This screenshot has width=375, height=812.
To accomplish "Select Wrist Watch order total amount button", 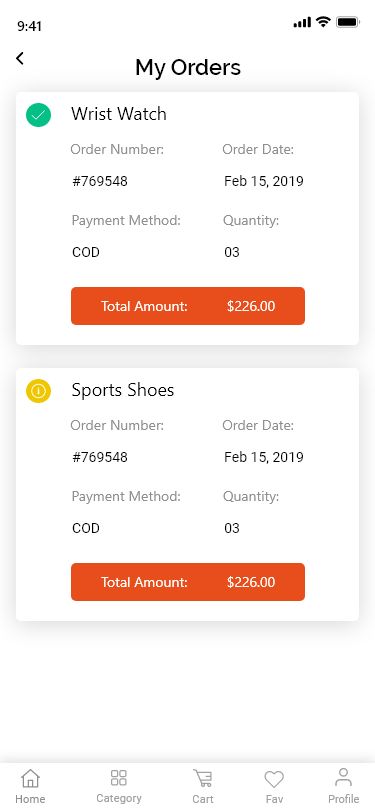I will pos(188,306).
